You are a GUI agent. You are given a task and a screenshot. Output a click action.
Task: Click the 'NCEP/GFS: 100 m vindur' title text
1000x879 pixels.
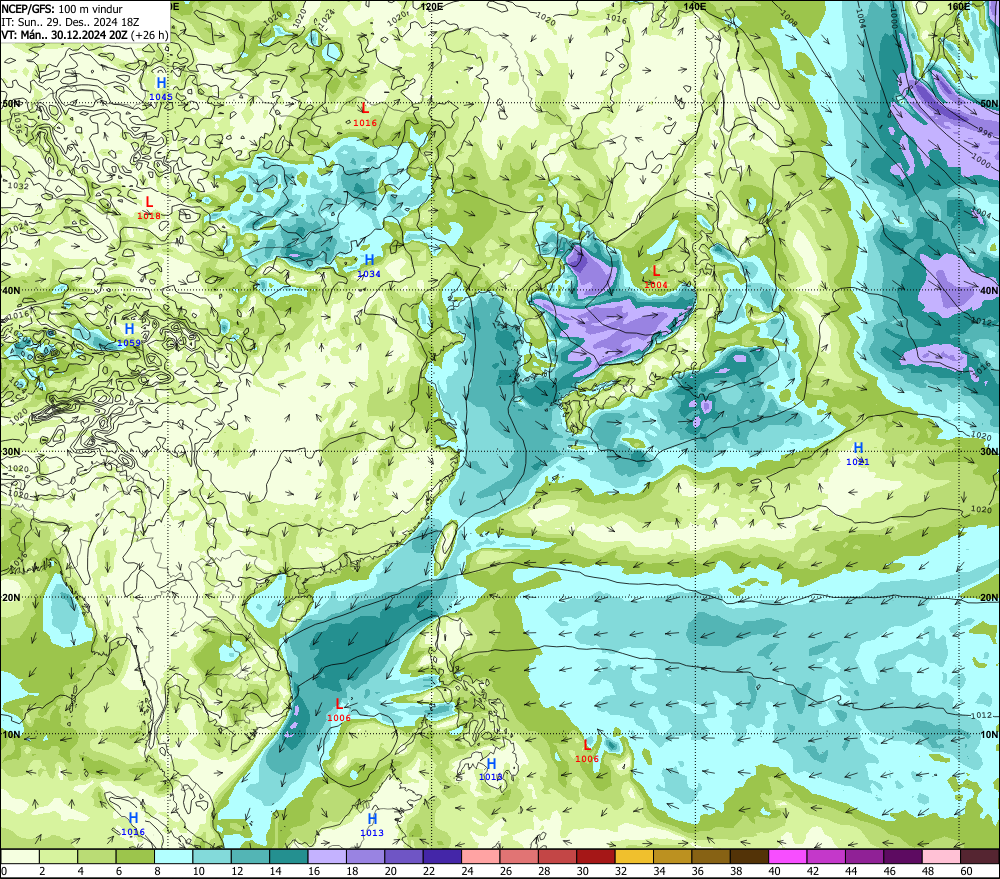point(62,9)
